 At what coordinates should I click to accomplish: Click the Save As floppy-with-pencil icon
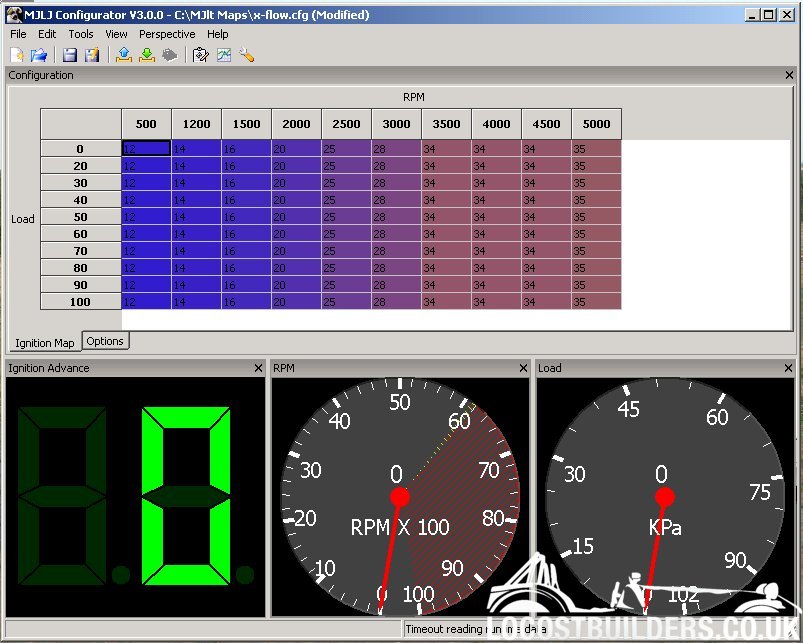click(92, 55)
